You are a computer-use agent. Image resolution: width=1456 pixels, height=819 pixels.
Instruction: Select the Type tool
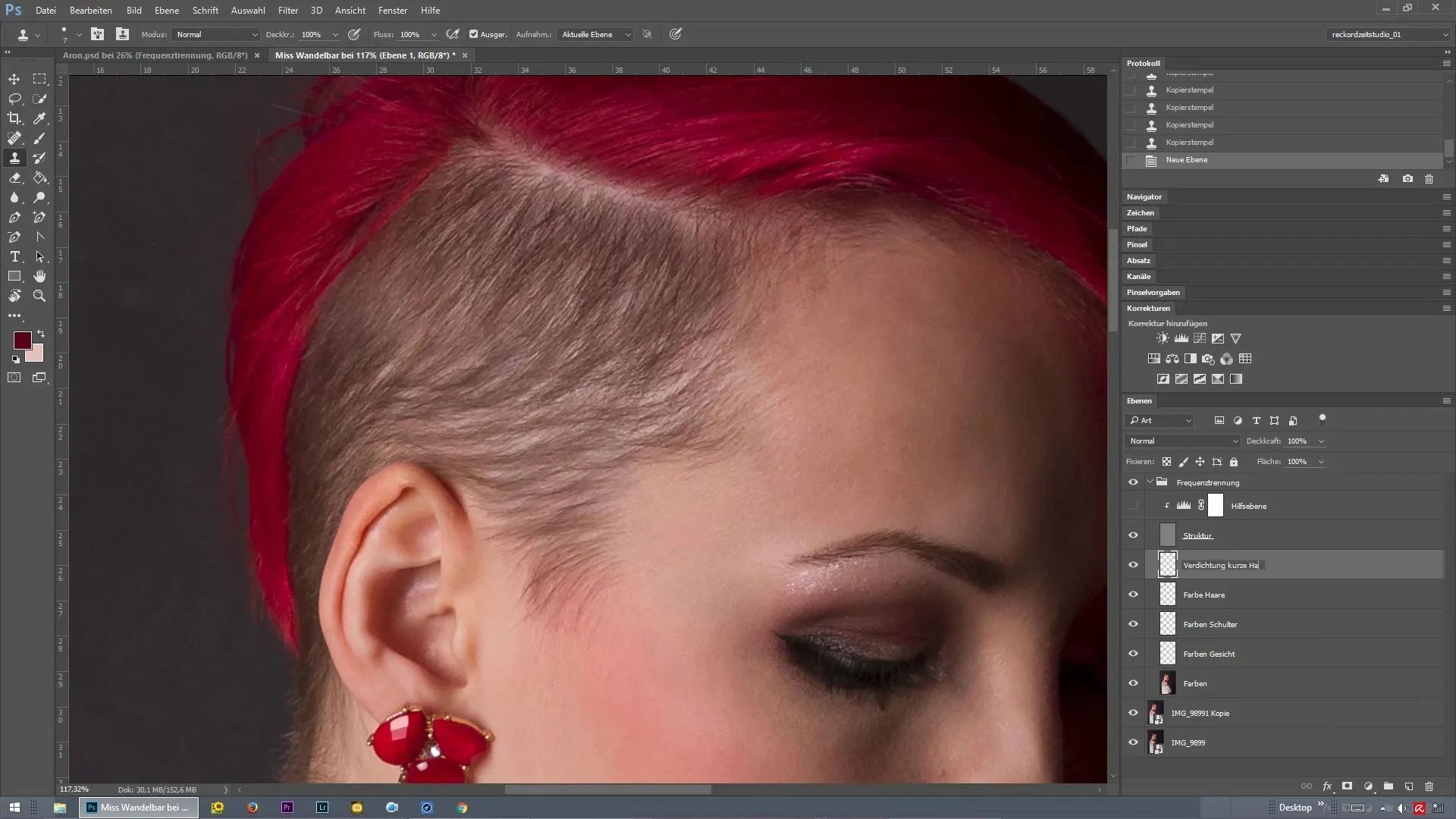(14, 256)
